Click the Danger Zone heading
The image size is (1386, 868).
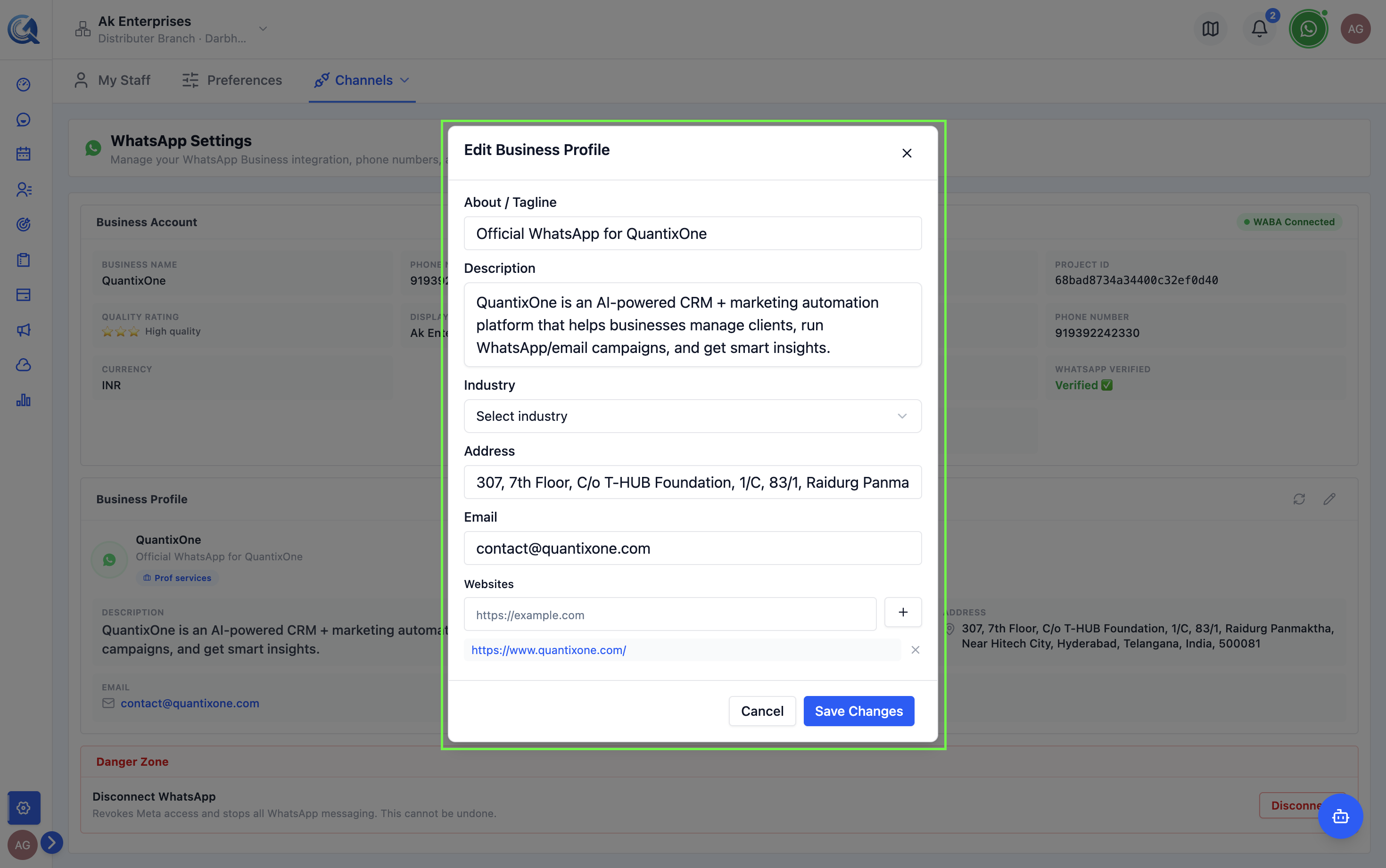(132, 762)
